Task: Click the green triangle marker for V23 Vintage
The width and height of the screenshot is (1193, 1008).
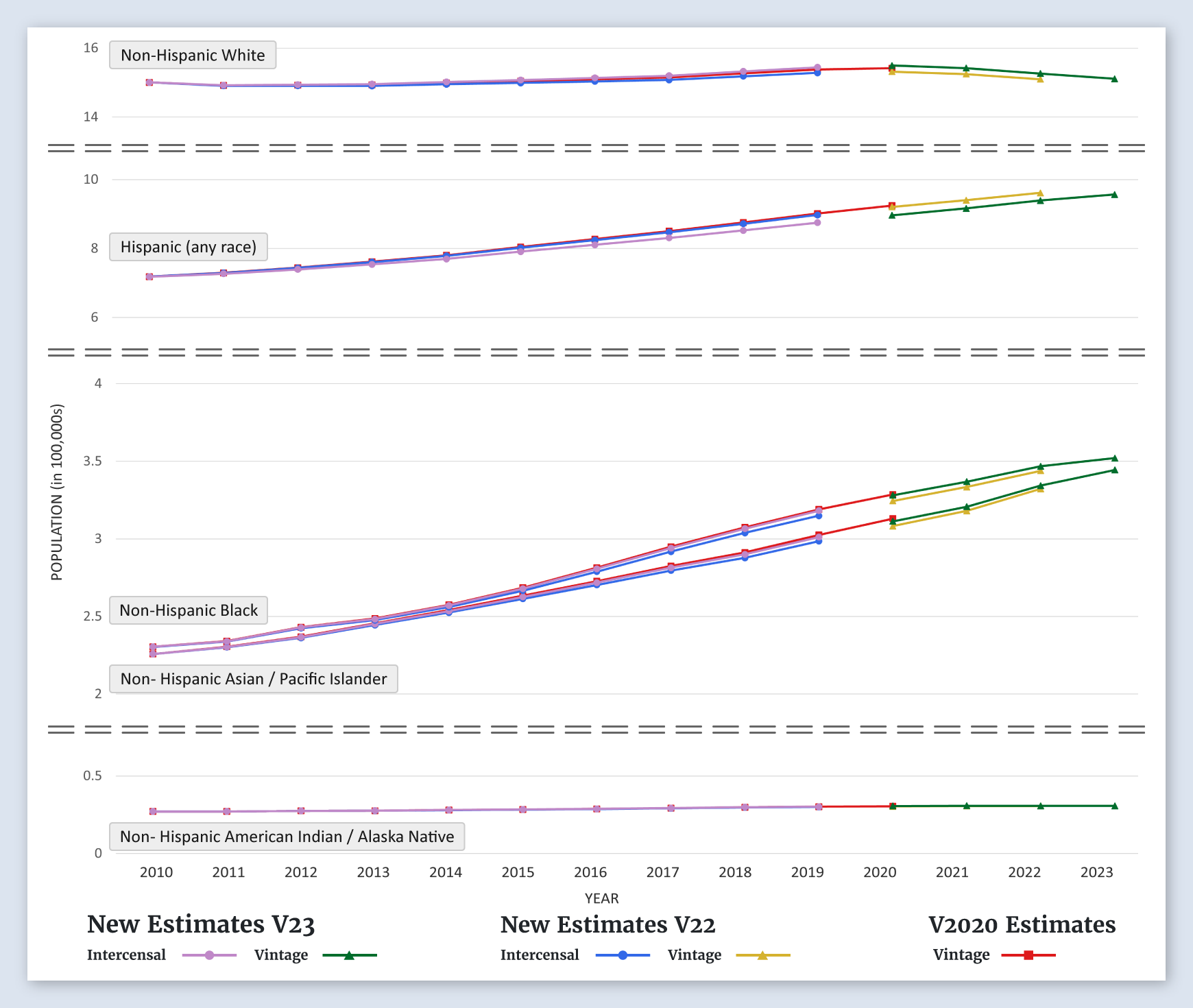Action: coord(349,955)
